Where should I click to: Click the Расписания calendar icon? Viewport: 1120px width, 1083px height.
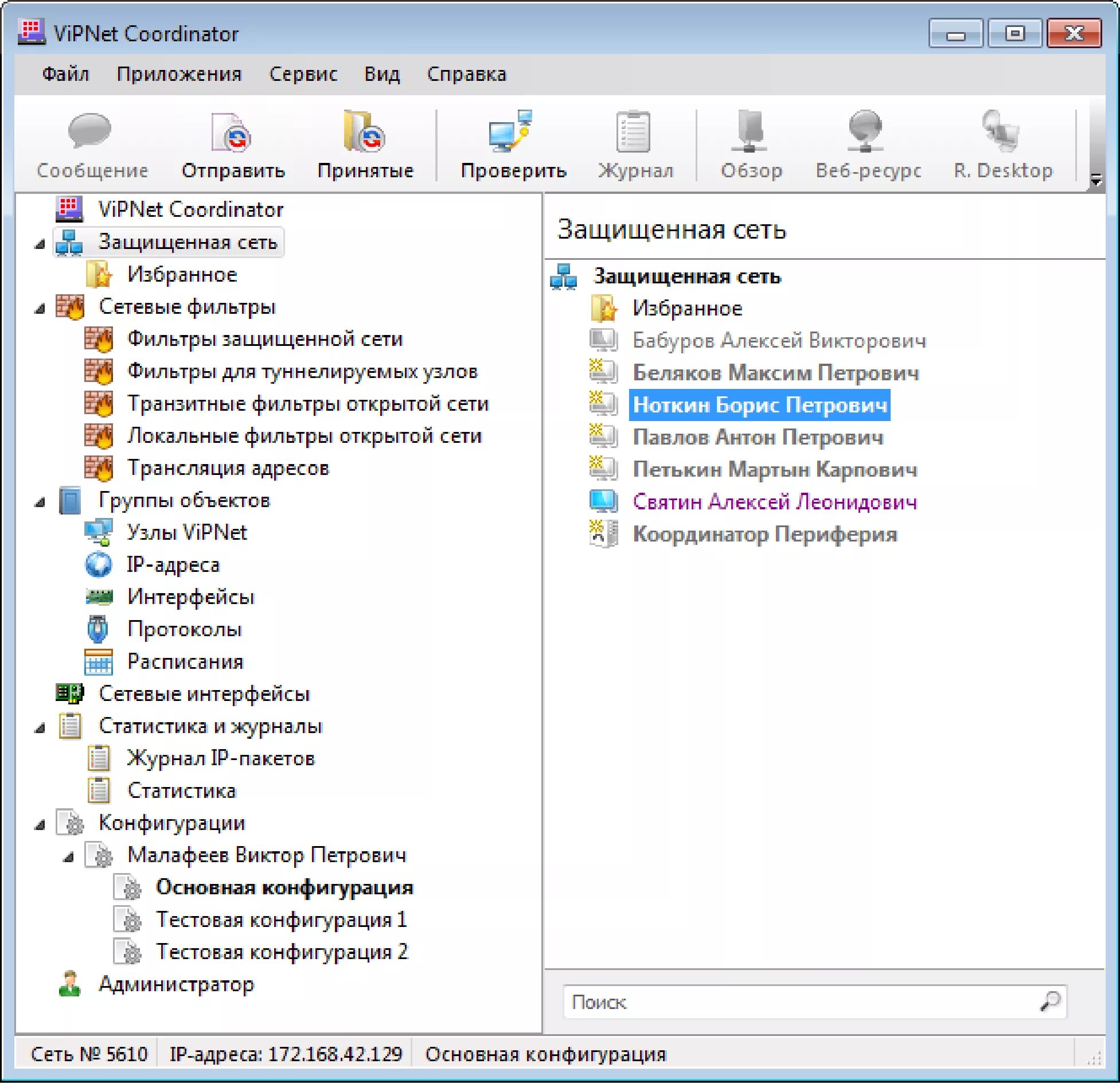point(99,661)
